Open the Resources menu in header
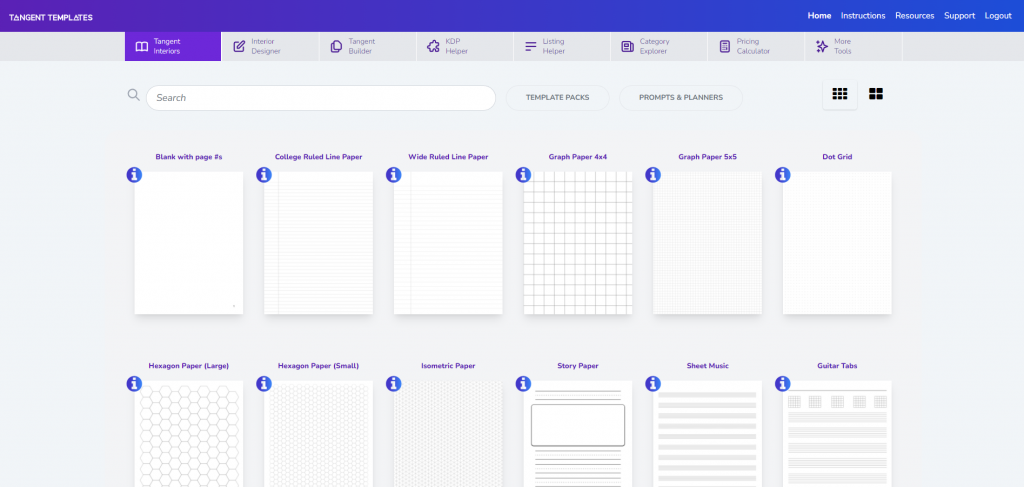Viewport: 1024px width, 487px height. (x=914, y=16)
